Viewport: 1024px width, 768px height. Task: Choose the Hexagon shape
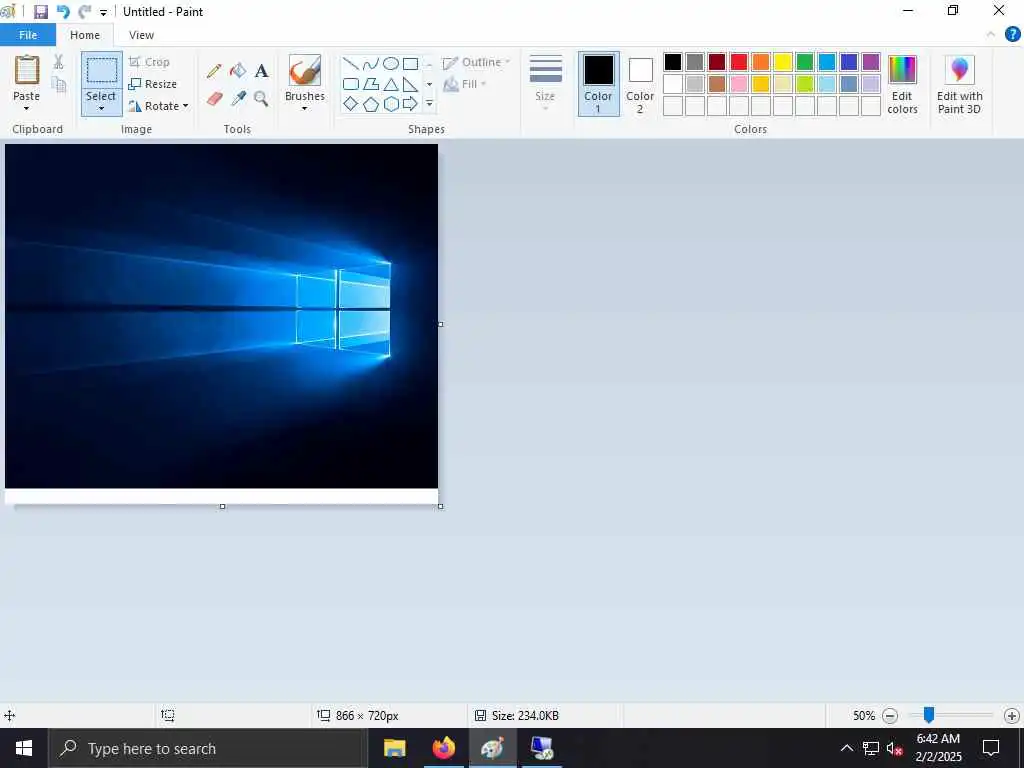[391, 104]
